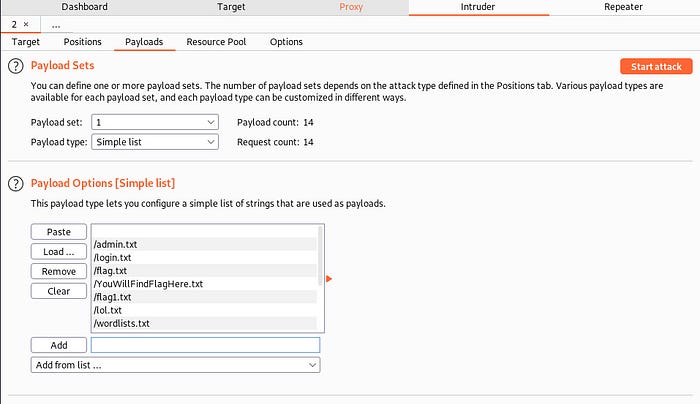
Task: Focus the new payload item input field
Action: point(205,345)
